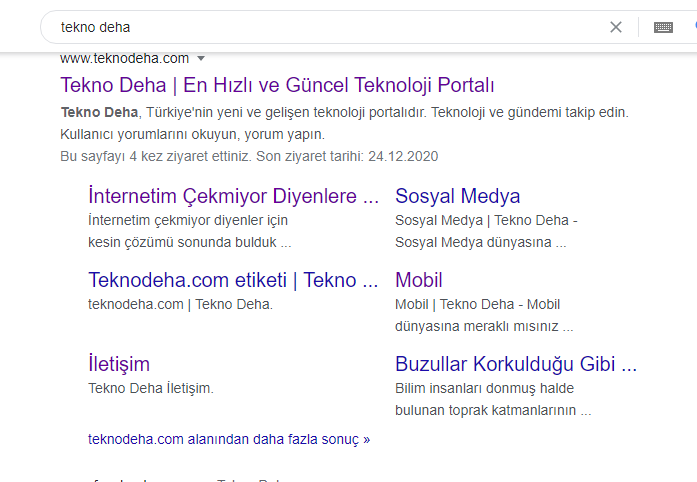Open 'Teknodeha.com etiketi | Tekno ...' sitelink
Screen dimensions: 697x482
click(x=233, y=280)
